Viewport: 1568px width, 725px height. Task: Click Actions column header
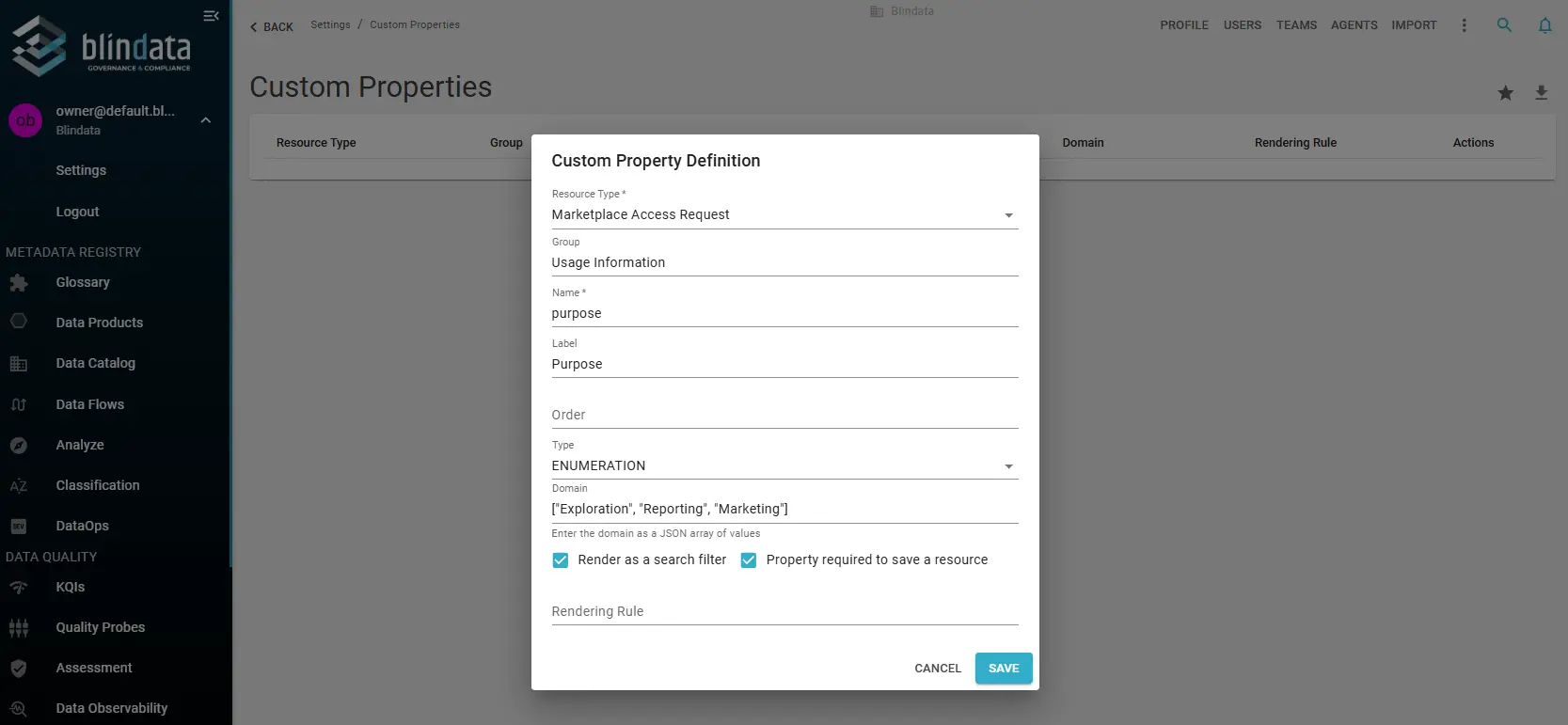pos(1473,143)
